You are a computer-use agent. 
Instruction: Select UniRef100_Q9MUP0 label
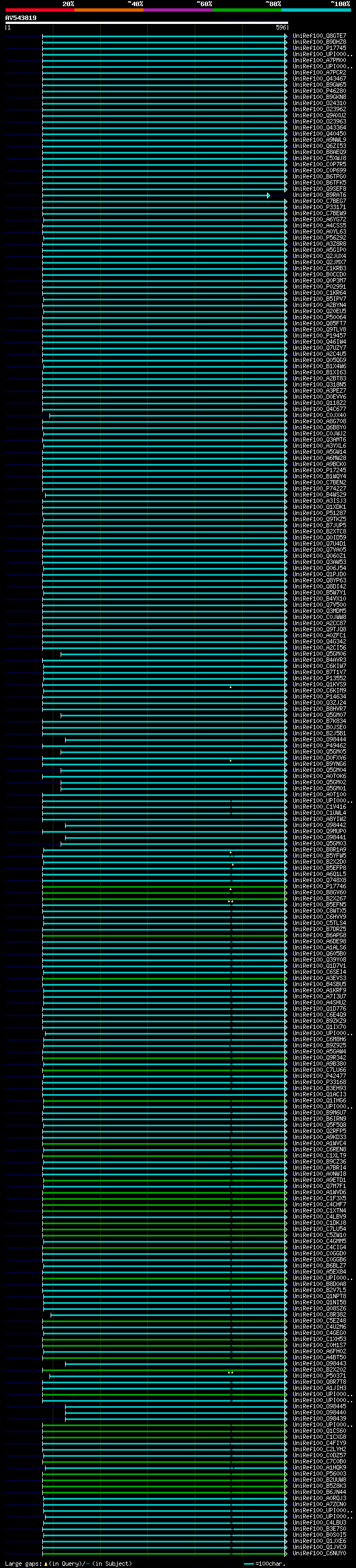tap(319, 831)
